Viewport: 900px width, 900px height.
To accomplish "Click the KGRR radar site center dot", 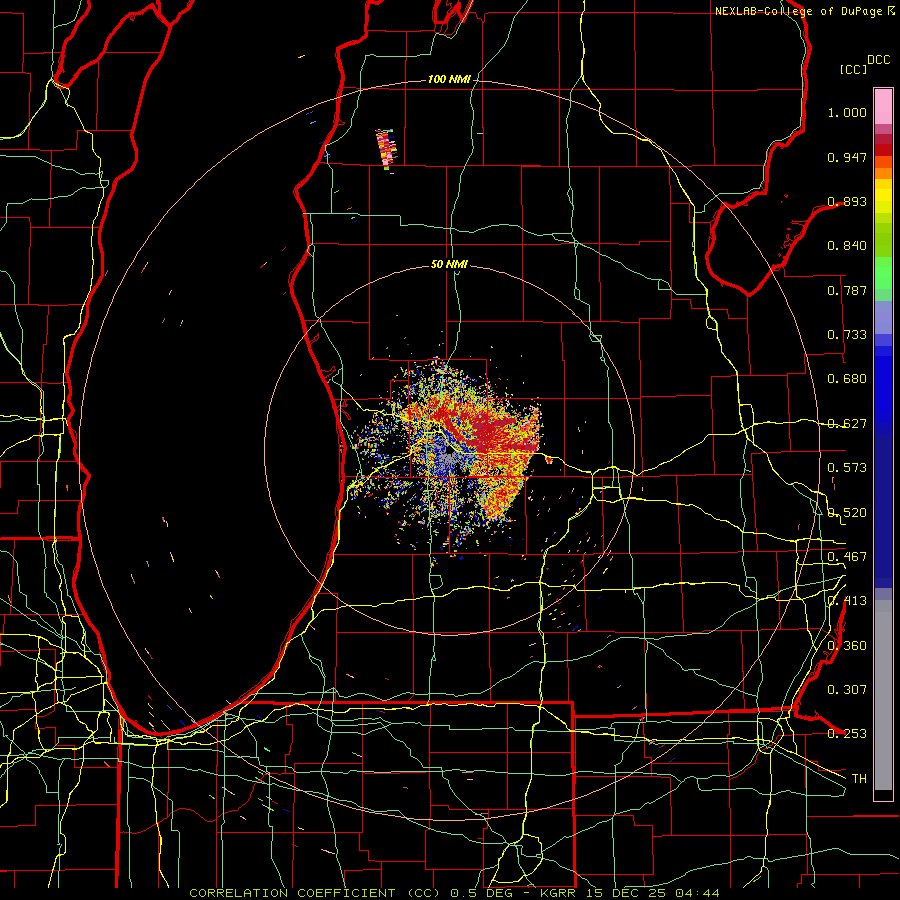I will (449, 451).
